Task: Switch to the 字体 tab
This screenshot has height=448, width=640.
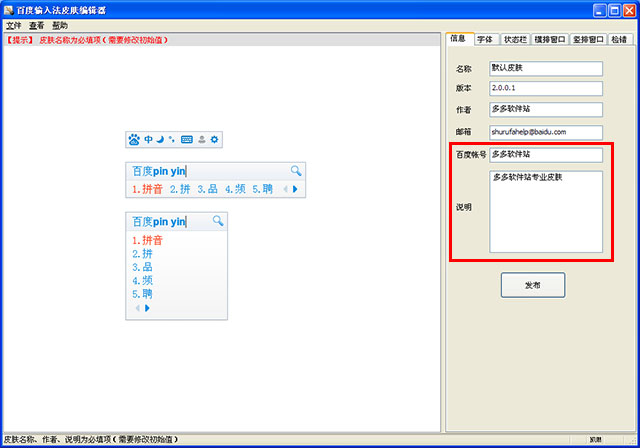Action: click(485, 40)
